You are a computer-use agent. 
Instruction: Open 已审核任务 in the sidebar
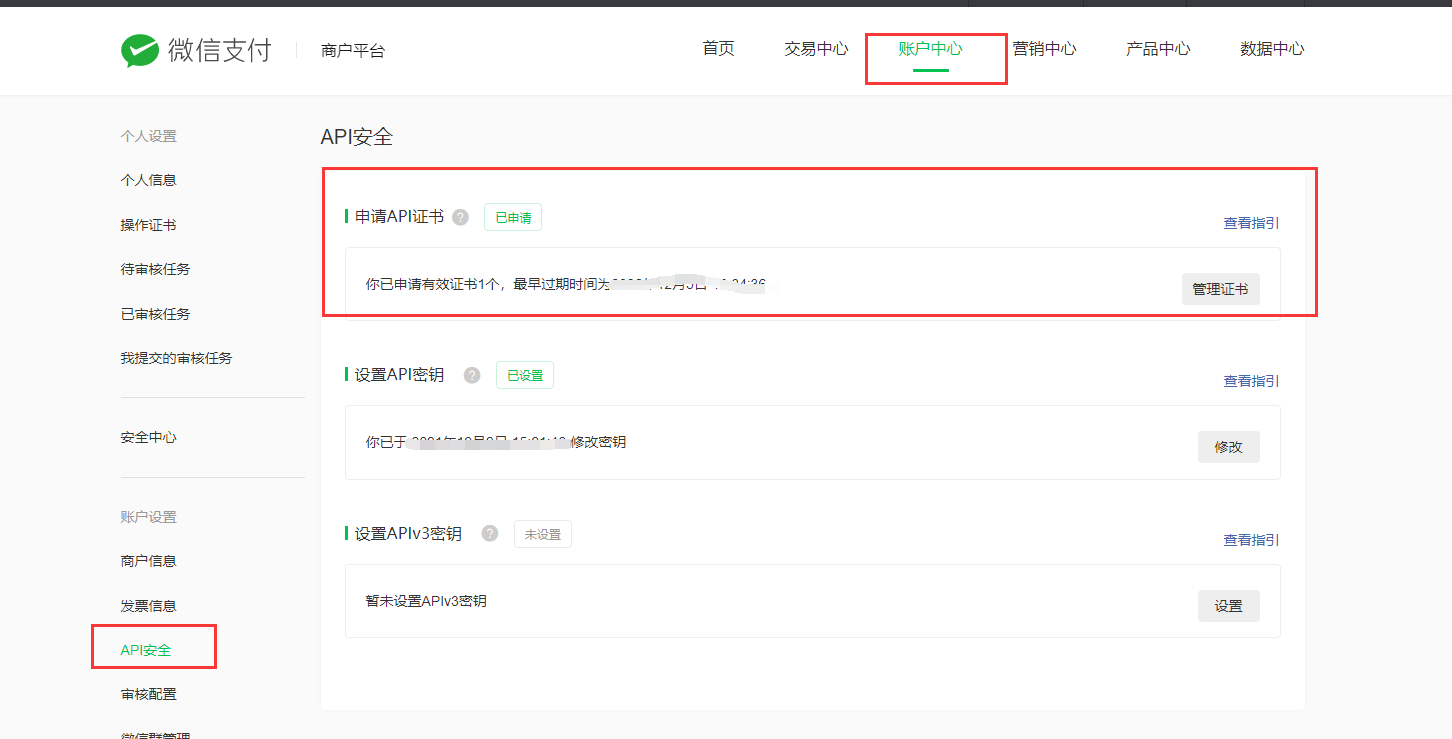point(155,314)
